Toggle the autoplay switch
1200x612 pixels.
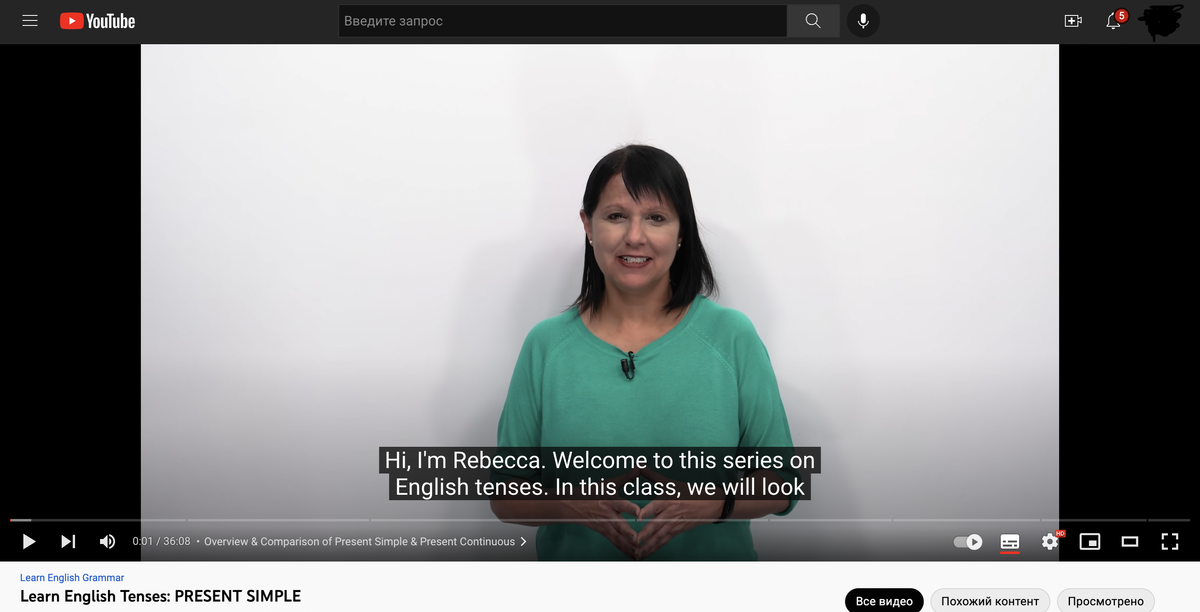click(968, 541)
